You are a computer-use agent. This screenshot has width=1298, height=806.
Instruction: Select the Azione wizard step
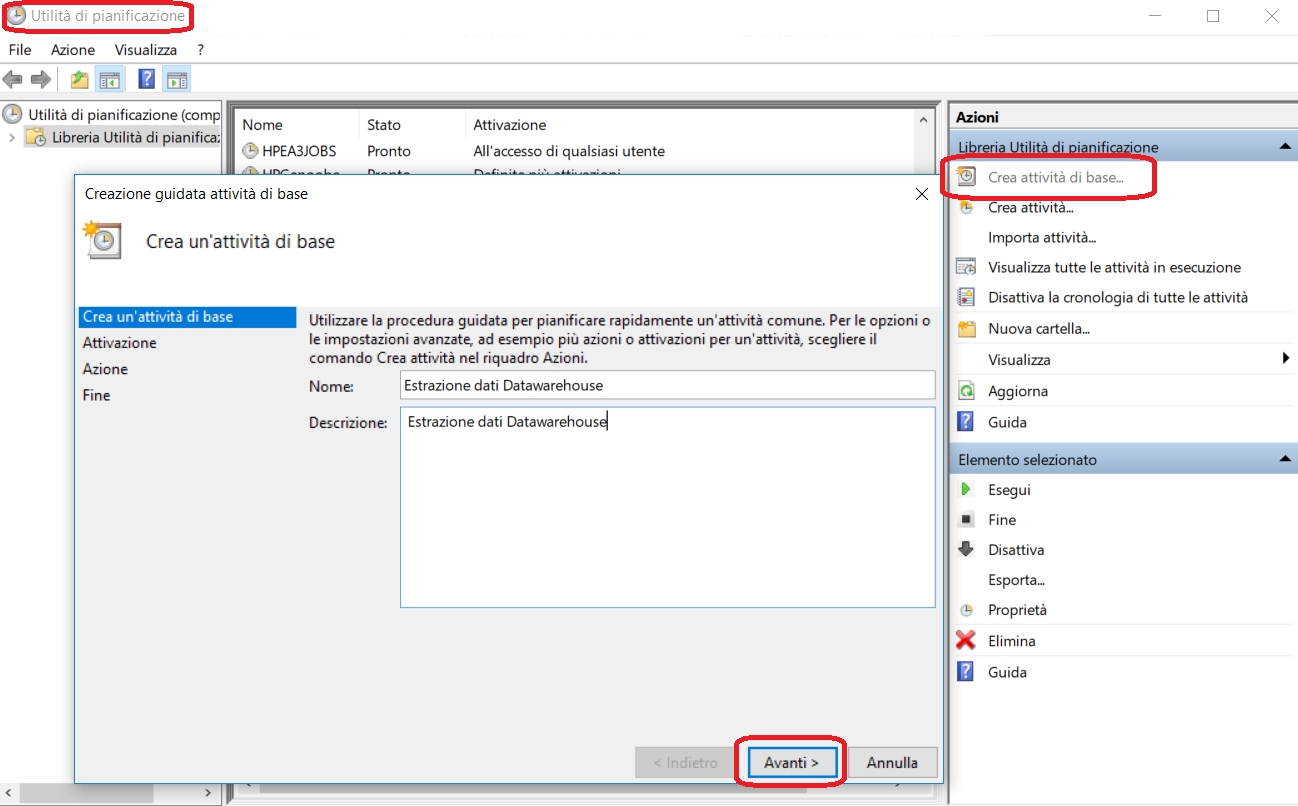point(105,369)
